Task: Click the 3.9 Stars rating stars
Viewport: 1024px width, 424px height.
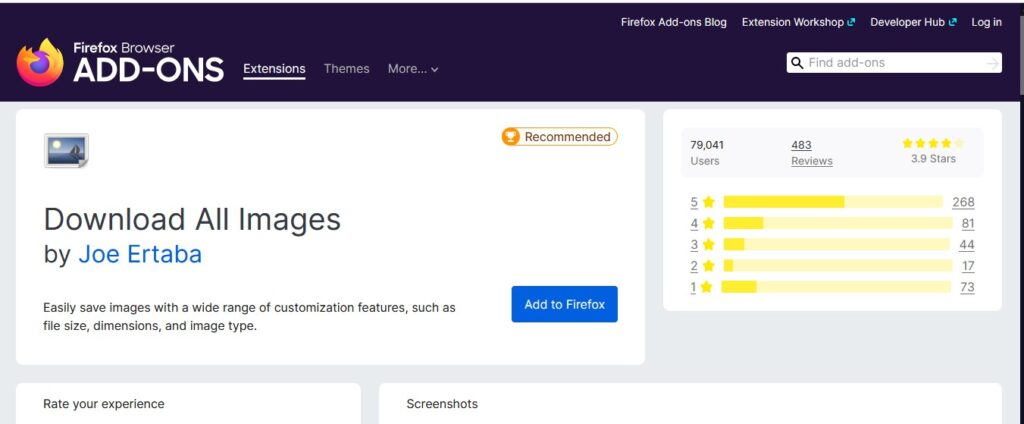Action: tap(933, 143)
